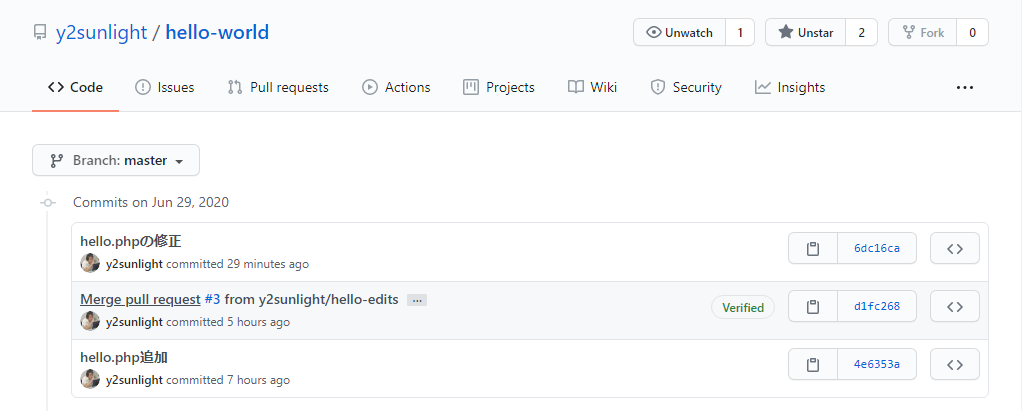Switch to the Issues tab
Screen dimensions: 1022x411
(x=165, y=88)
